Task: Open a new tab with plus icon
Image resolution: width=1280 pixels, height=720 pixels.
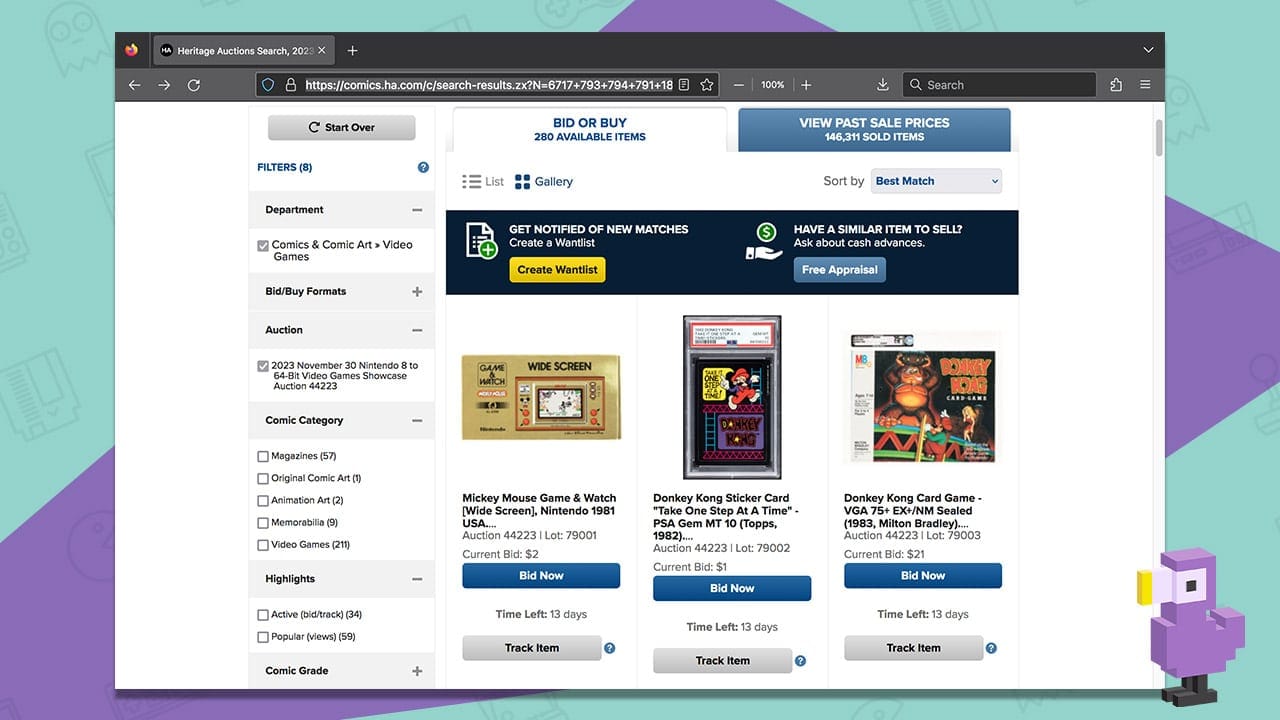Action: 352,50
